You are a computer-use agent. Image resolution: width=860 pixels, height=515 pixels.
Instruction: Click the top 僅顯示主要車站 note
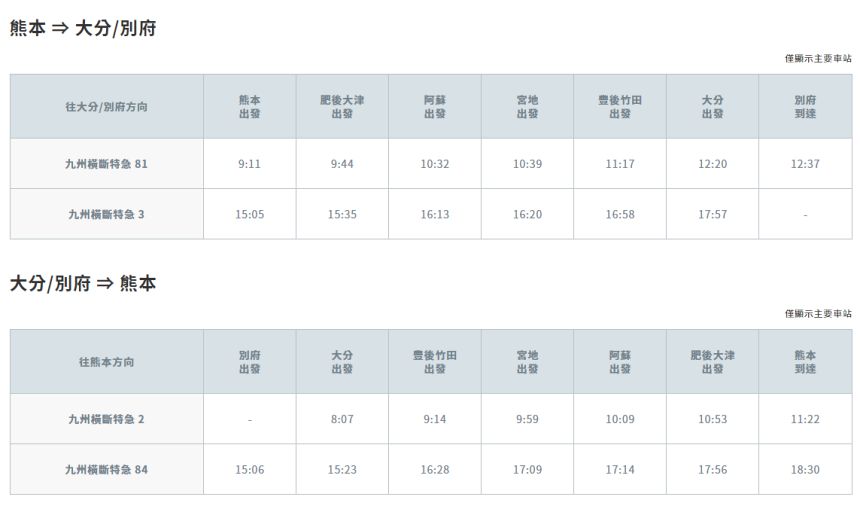point(818,58)
